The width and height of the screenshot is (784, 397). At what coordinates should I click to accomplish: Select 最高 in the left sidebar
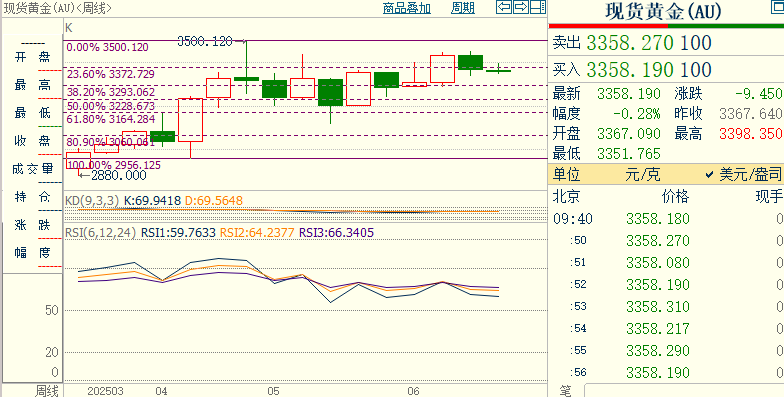click(x=32, y=85)
